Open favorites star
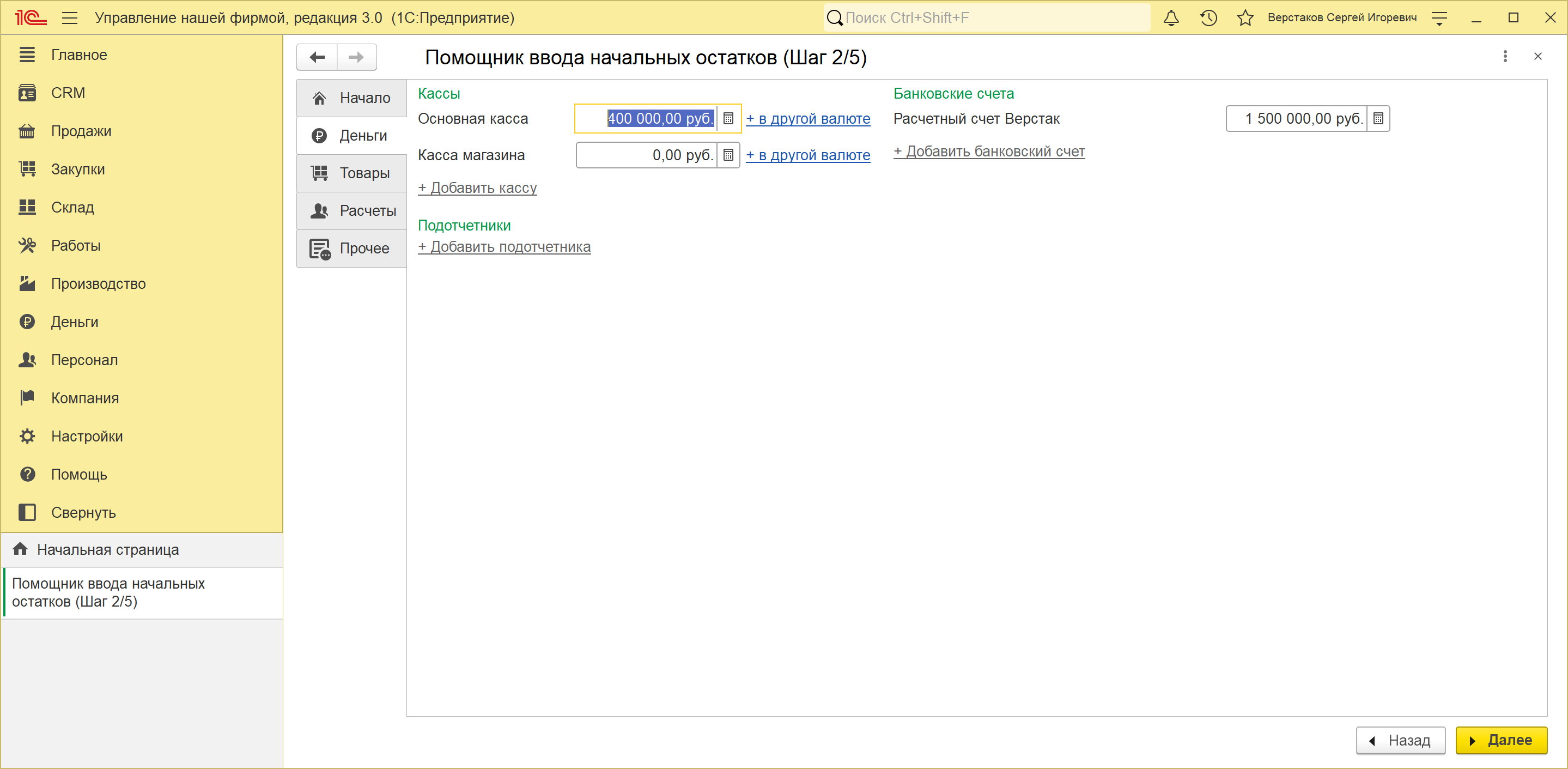Screen dimensions: 1568x769 1245,17
